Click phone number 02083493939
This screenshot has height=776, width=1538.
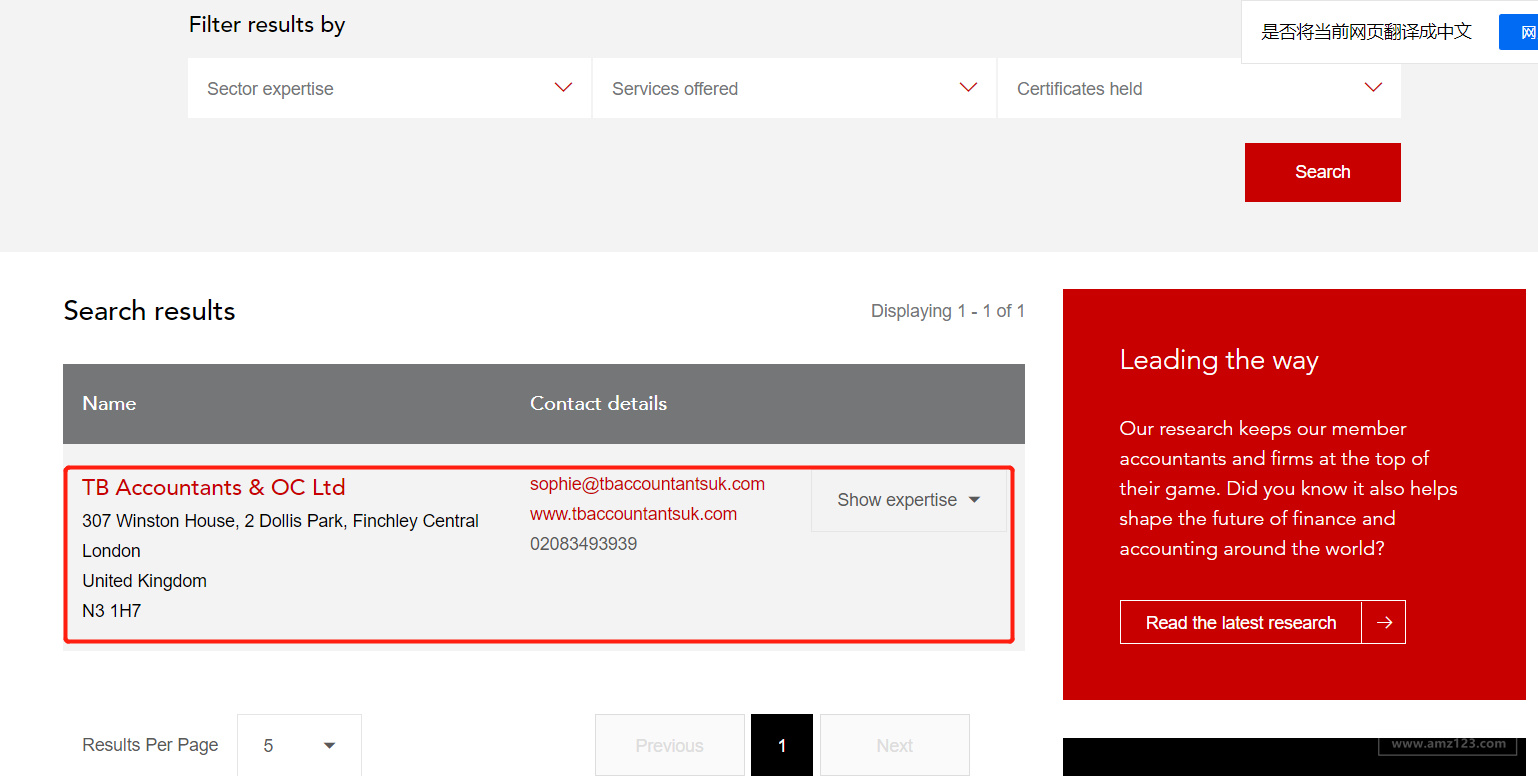point(583,544)
